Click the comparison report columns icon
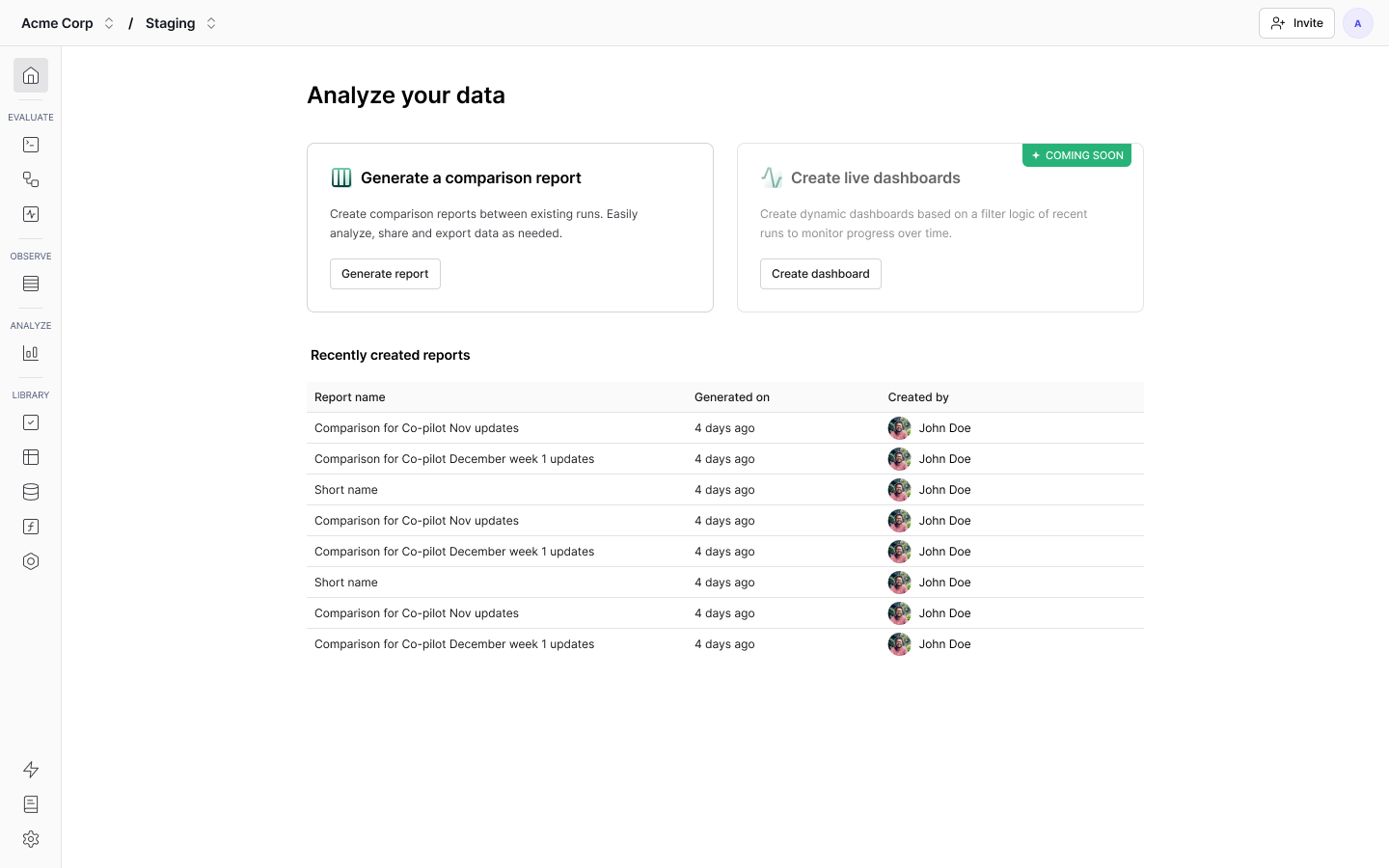 [x=341, y=177]
